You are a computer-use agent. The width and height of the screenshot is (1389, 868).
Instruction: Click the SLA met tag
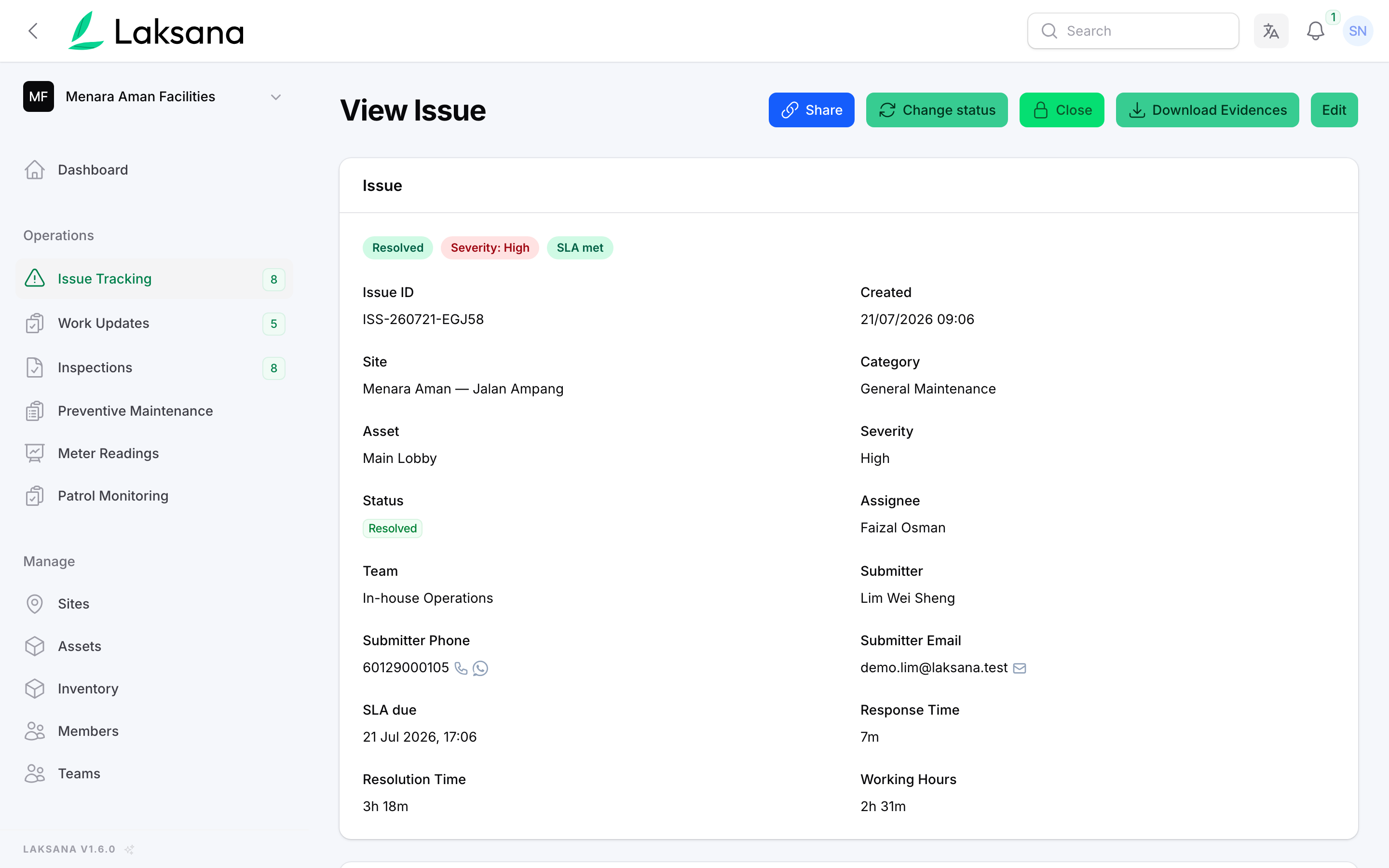580,247
